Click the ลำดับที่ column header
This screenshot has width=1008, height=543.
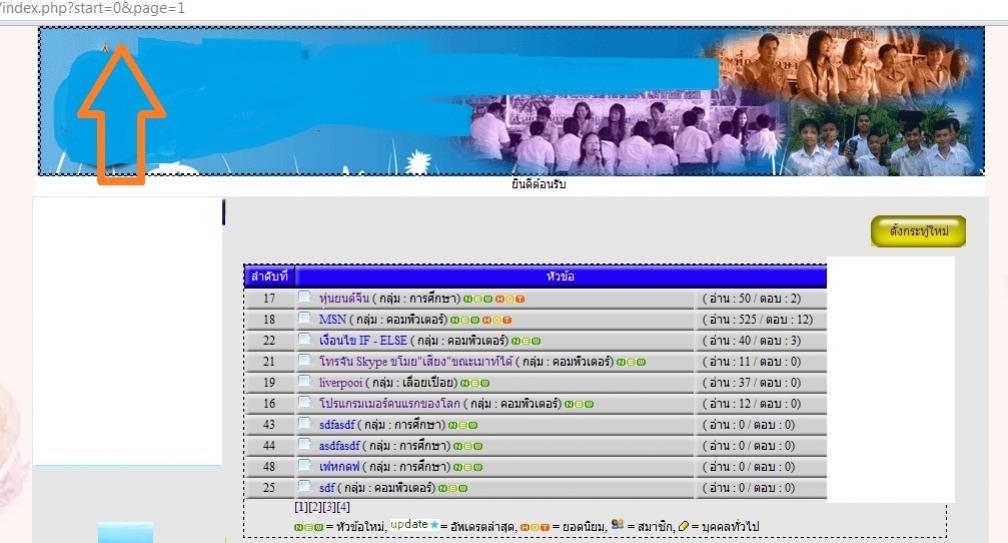tap(269, 276)
